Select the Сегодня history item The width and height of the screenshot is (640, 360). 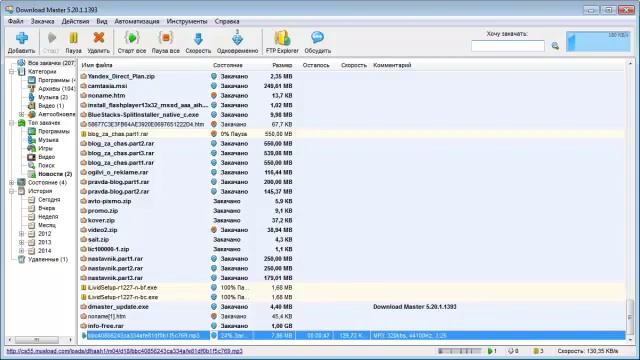(x=49, y=200)
